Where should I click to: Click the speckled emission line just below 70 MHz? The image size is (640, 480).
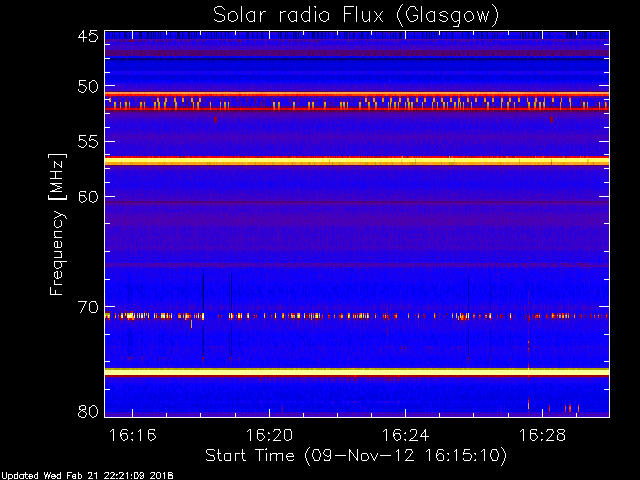(357, 316)
